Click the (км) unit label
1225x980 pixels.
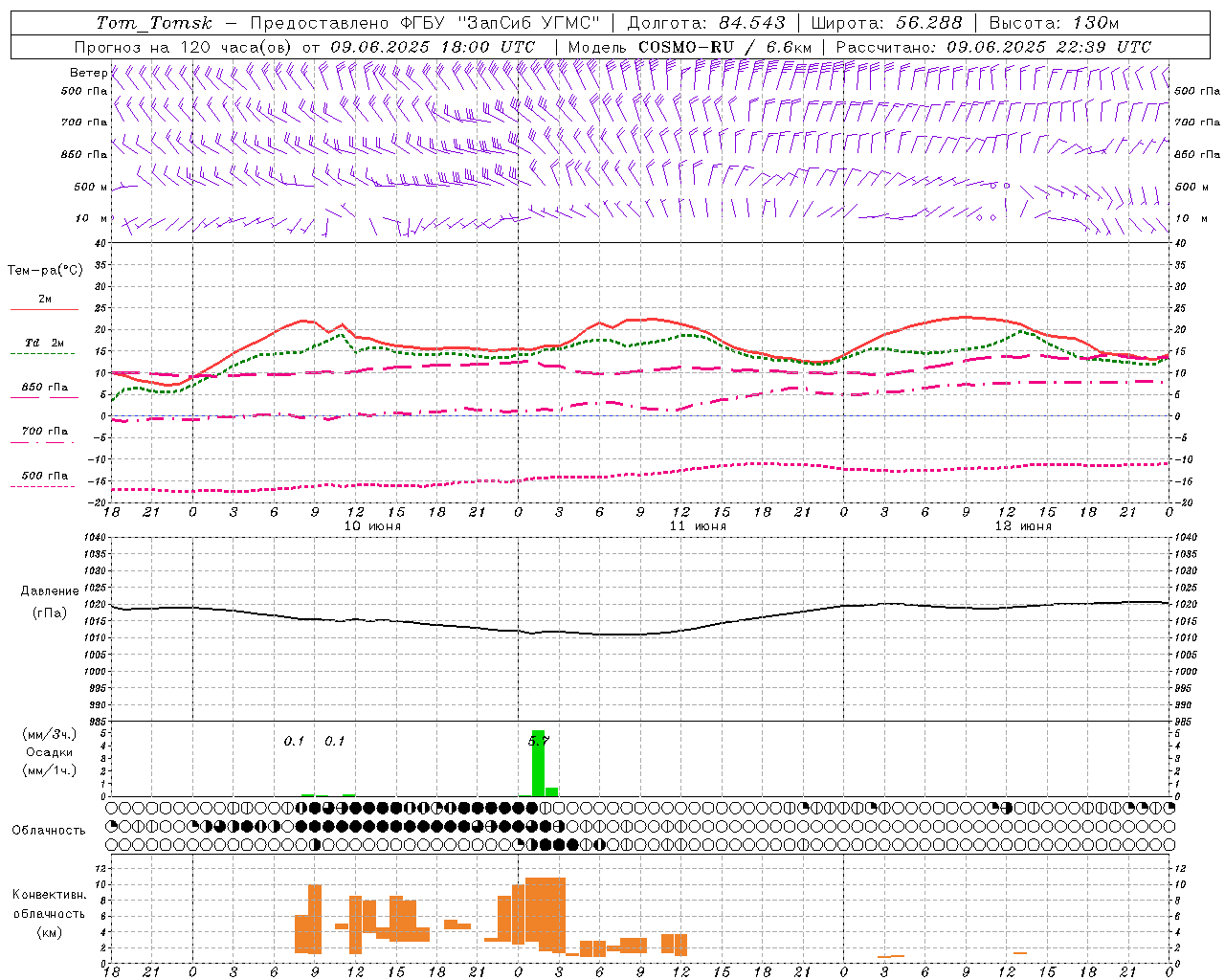pos(49,932)
